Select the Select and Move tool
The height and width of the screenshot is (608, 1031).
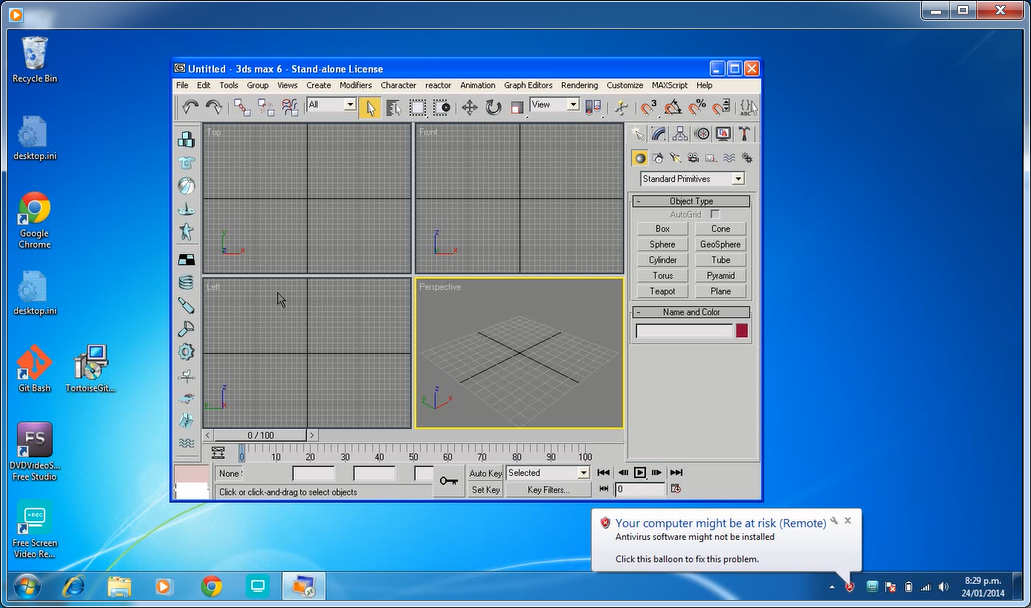point(469,107)
